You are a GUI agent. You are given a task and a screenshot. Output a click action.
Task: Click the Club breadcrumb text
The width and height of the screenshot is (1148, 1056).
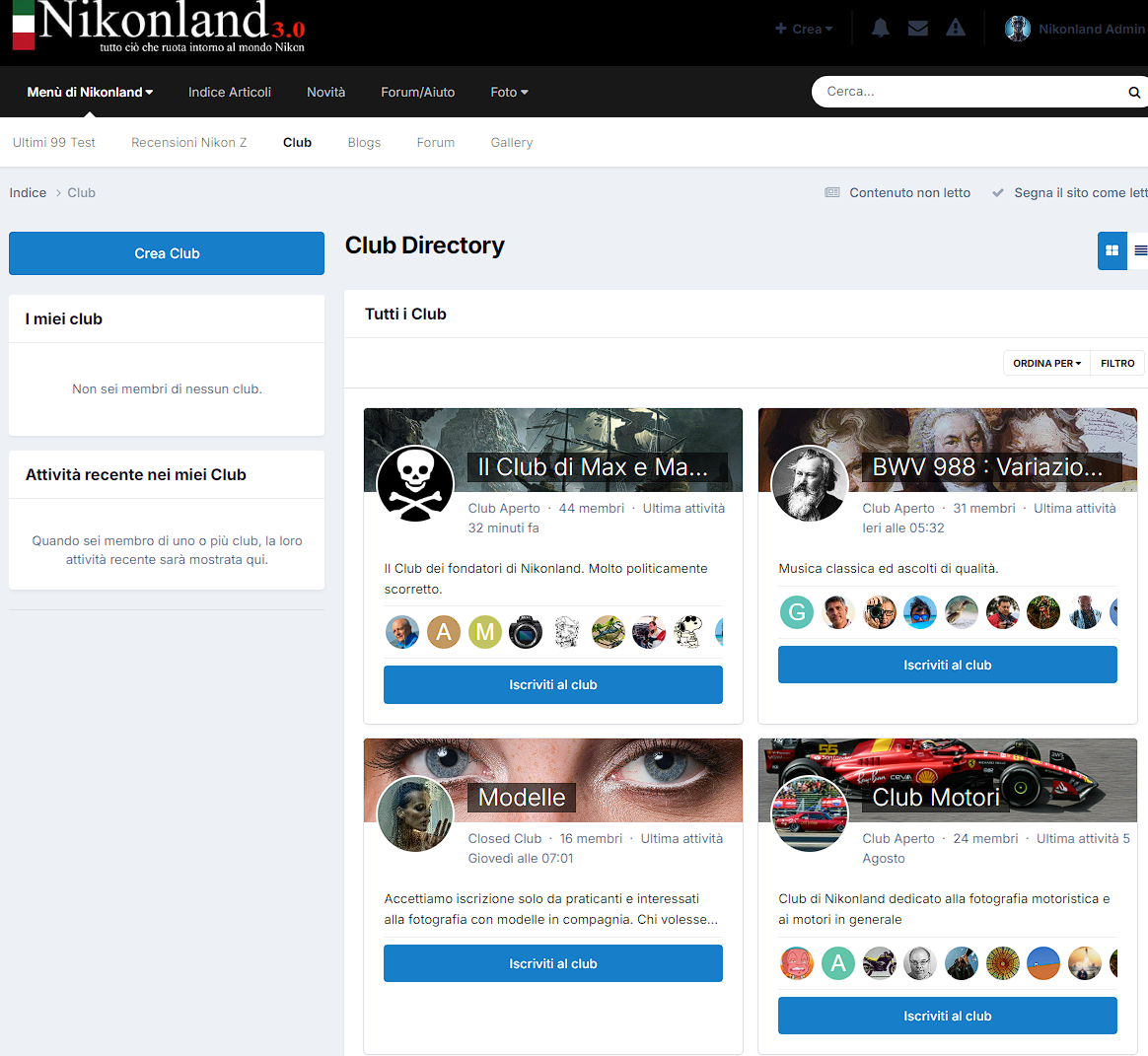pos(81,192)
